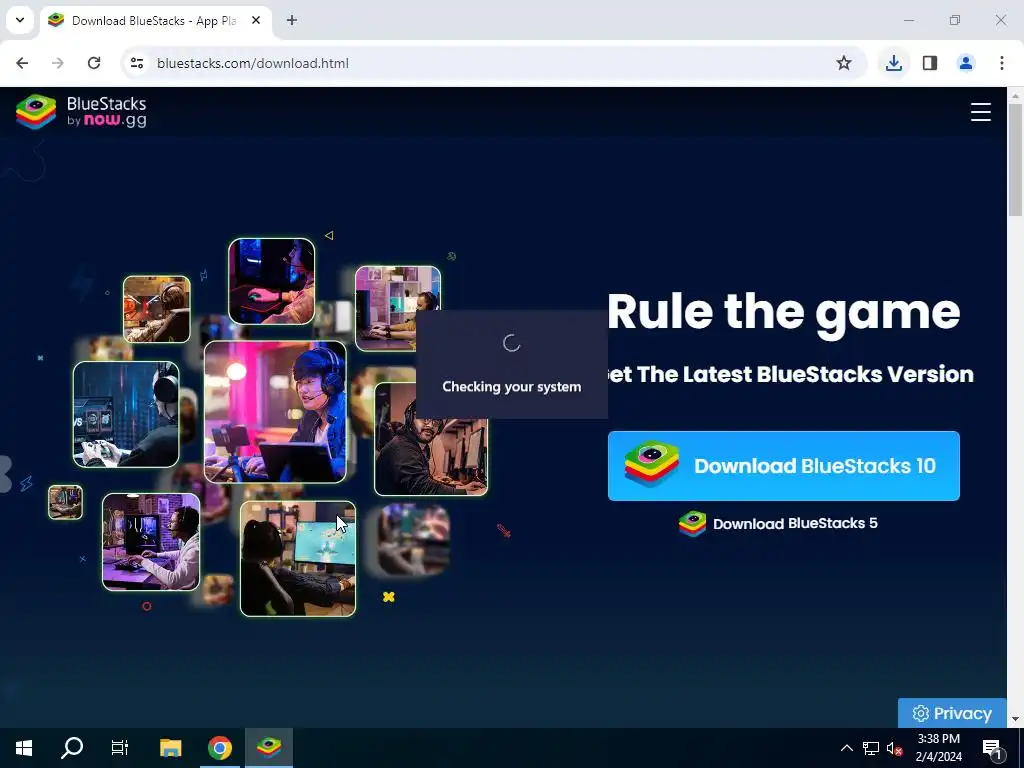Click the scrollbar down arrow
The height and width of the screenshot is (768, 1024).
[1015, 720]
